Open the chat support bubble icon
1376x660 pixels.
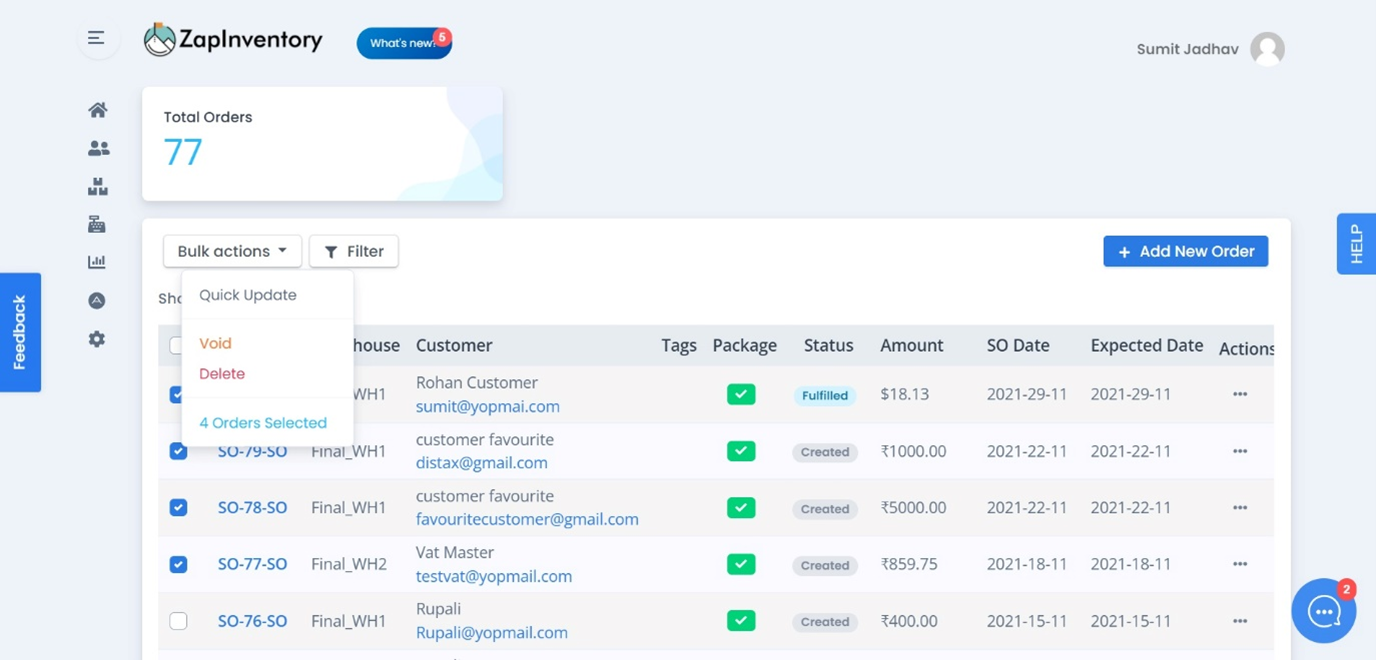1324,611
